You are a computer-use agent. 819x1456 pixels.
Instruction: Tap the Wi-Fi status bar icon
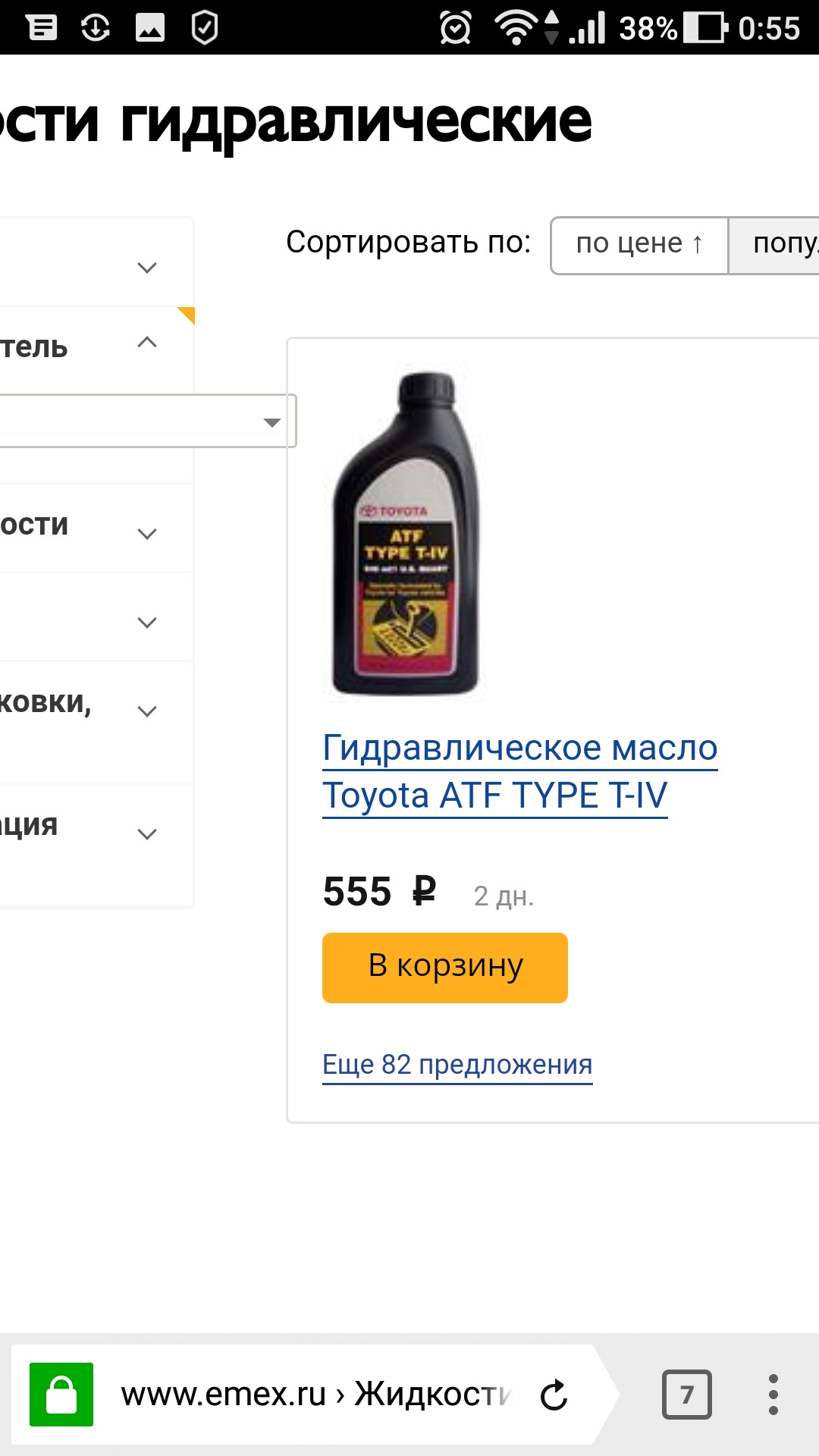517,29
